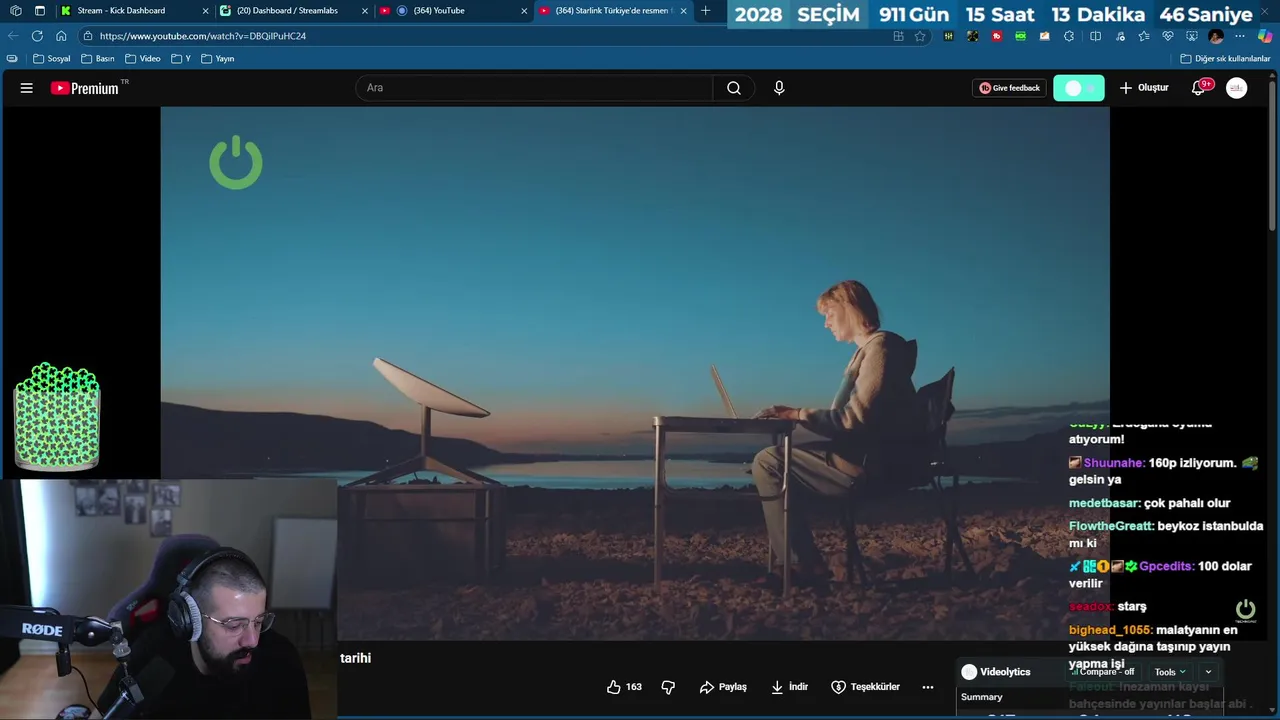The height and width of the screenshot is (720, 1280).
Task: Dislike the video
Action: pyautogui.click(x=668, y=687)
